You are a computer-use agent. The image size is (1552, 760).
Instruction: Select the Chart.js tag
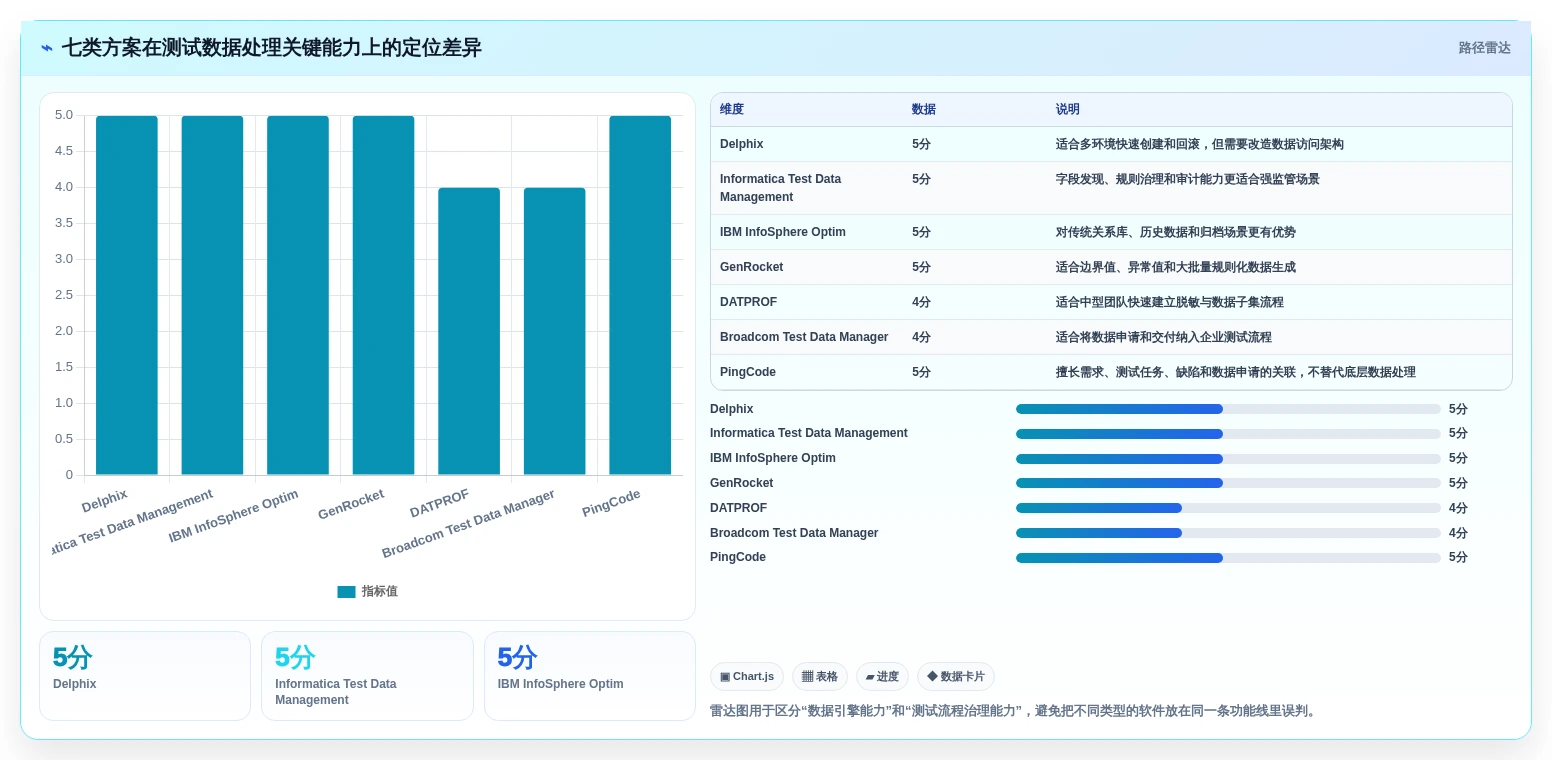[x=747, y=676]
